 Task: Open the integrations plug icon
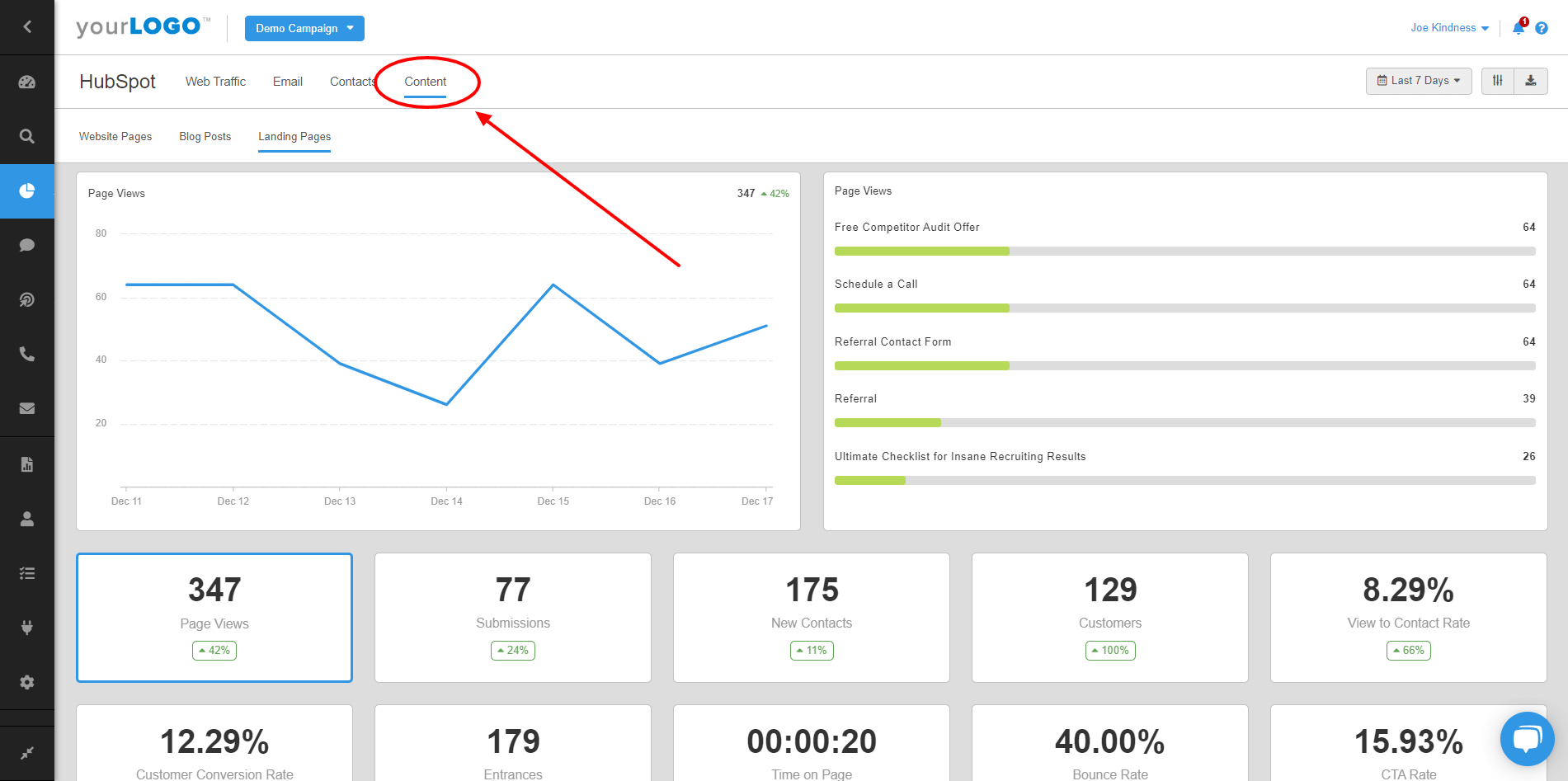tap(27, 628)
